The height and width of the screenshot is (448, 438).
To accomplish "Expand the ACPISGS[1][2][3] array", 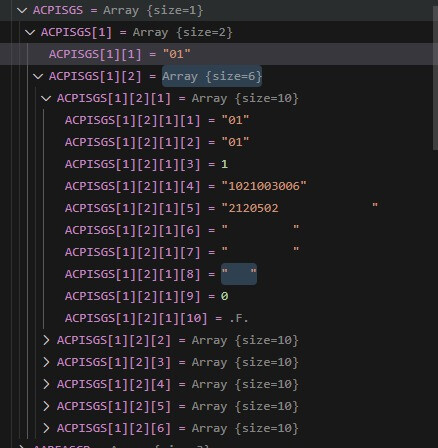I will (x=46, y=362).
